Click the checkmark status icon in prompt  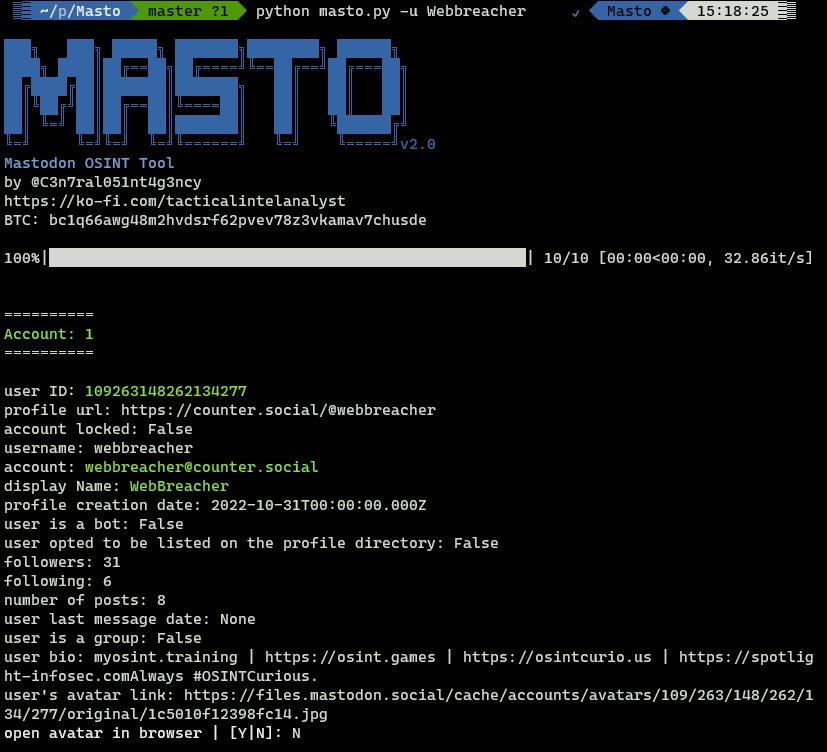[574, 13]
